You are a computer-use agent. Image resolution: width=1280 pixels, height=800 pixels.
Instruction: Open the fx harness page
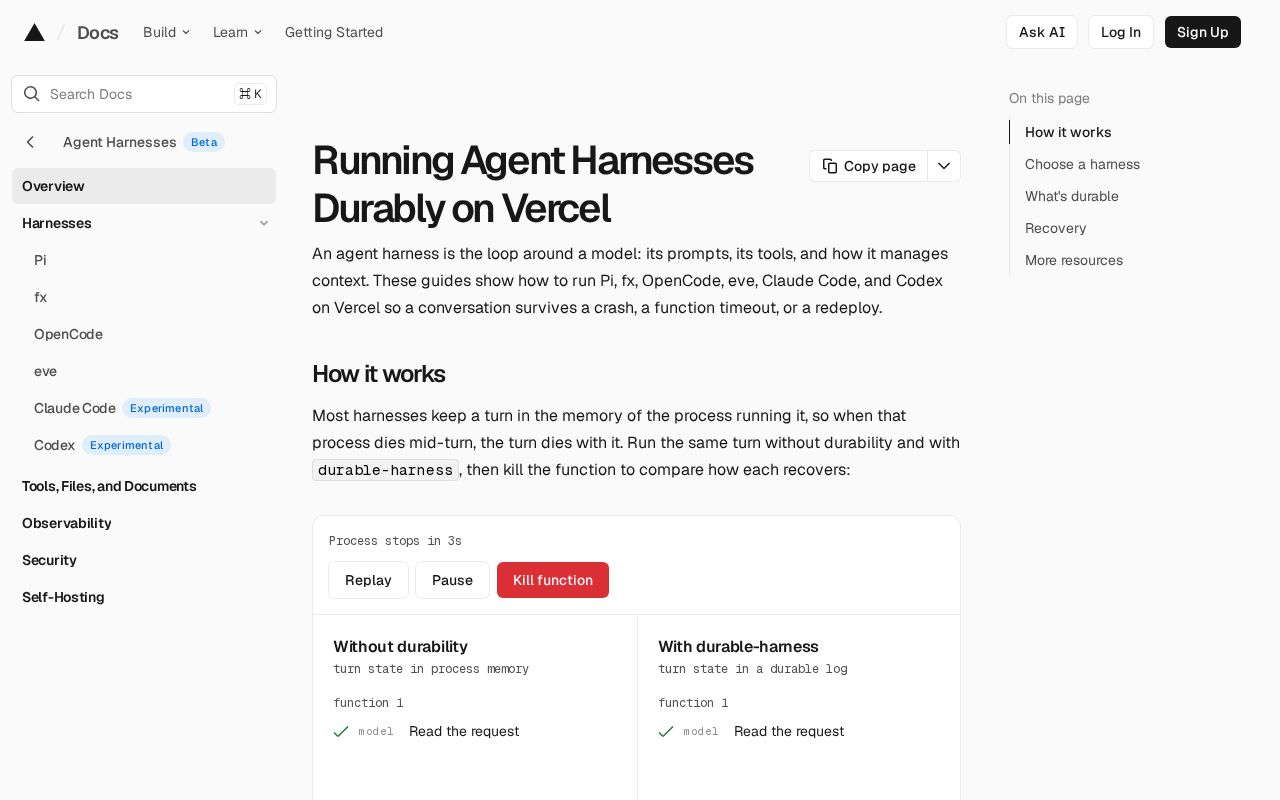(x=40, y=297)
